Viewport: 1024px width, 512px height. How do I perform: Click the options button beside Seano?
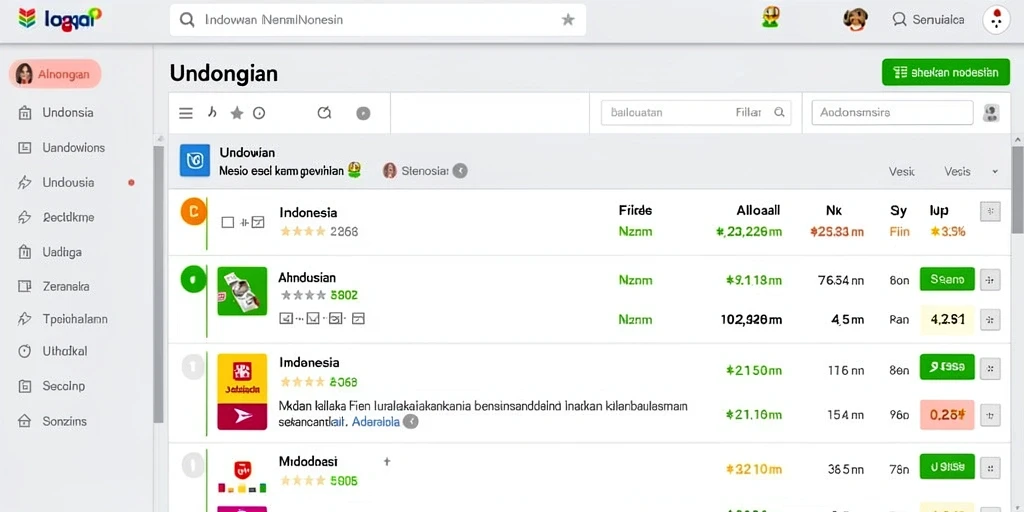(x=991, y=280)
